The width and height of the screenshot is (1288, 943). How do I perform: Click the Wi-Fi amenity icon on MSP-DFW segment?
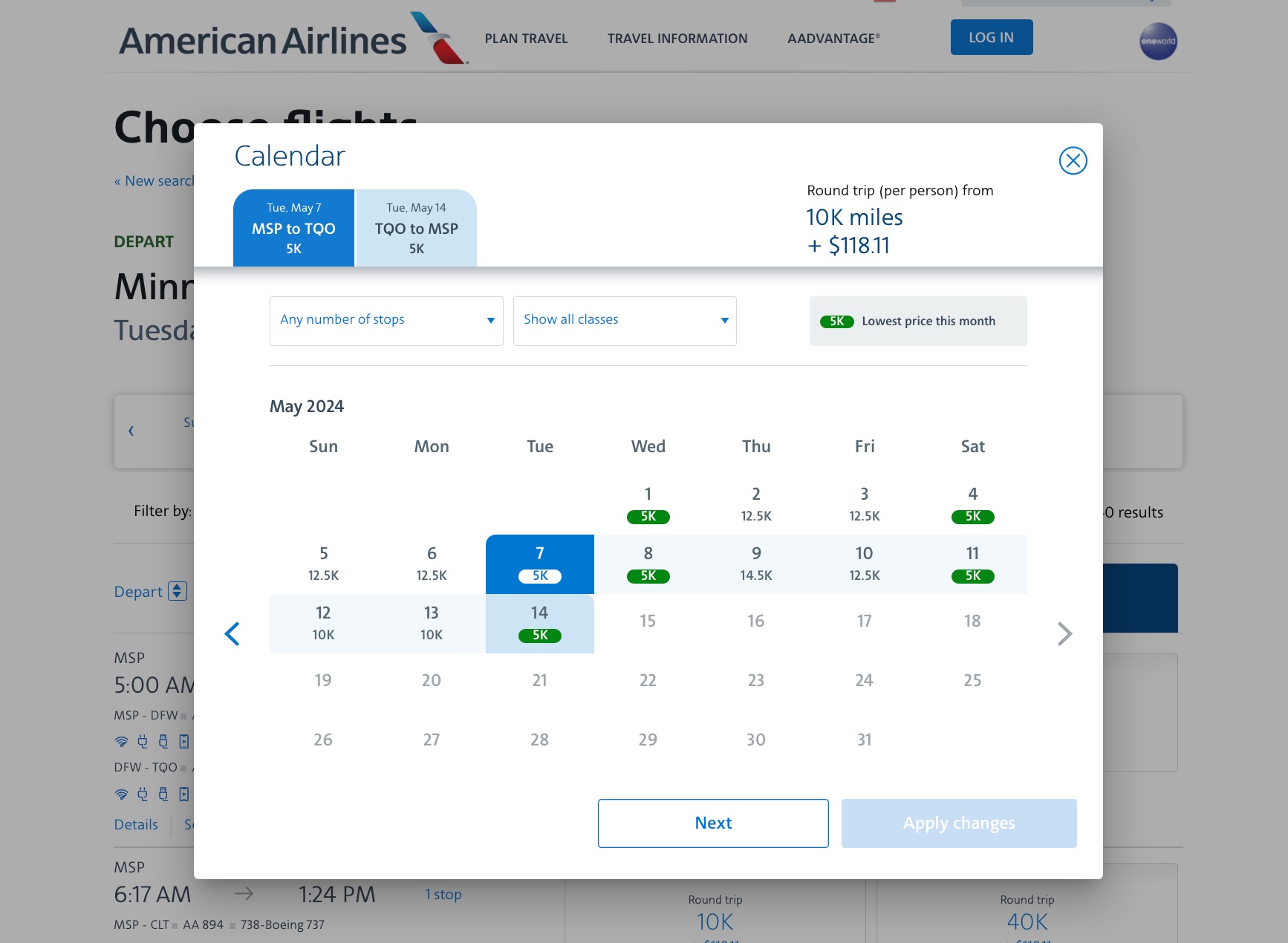coord(122,741)
